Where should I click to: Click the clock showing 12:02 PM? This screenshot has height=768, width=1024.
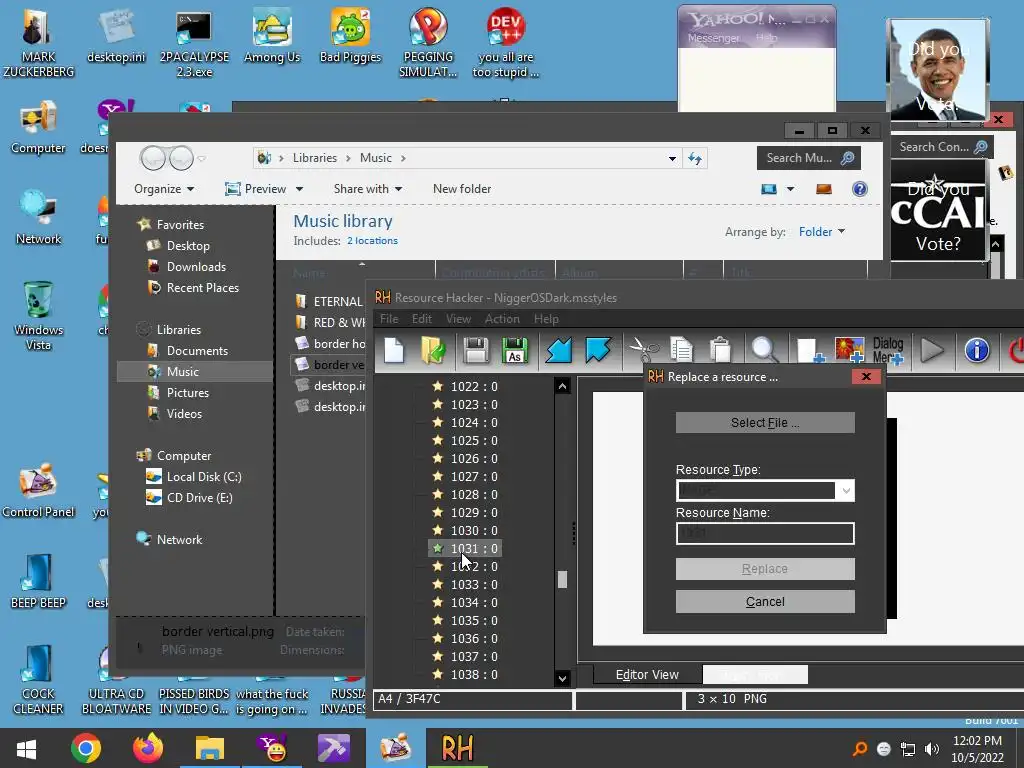977,741
